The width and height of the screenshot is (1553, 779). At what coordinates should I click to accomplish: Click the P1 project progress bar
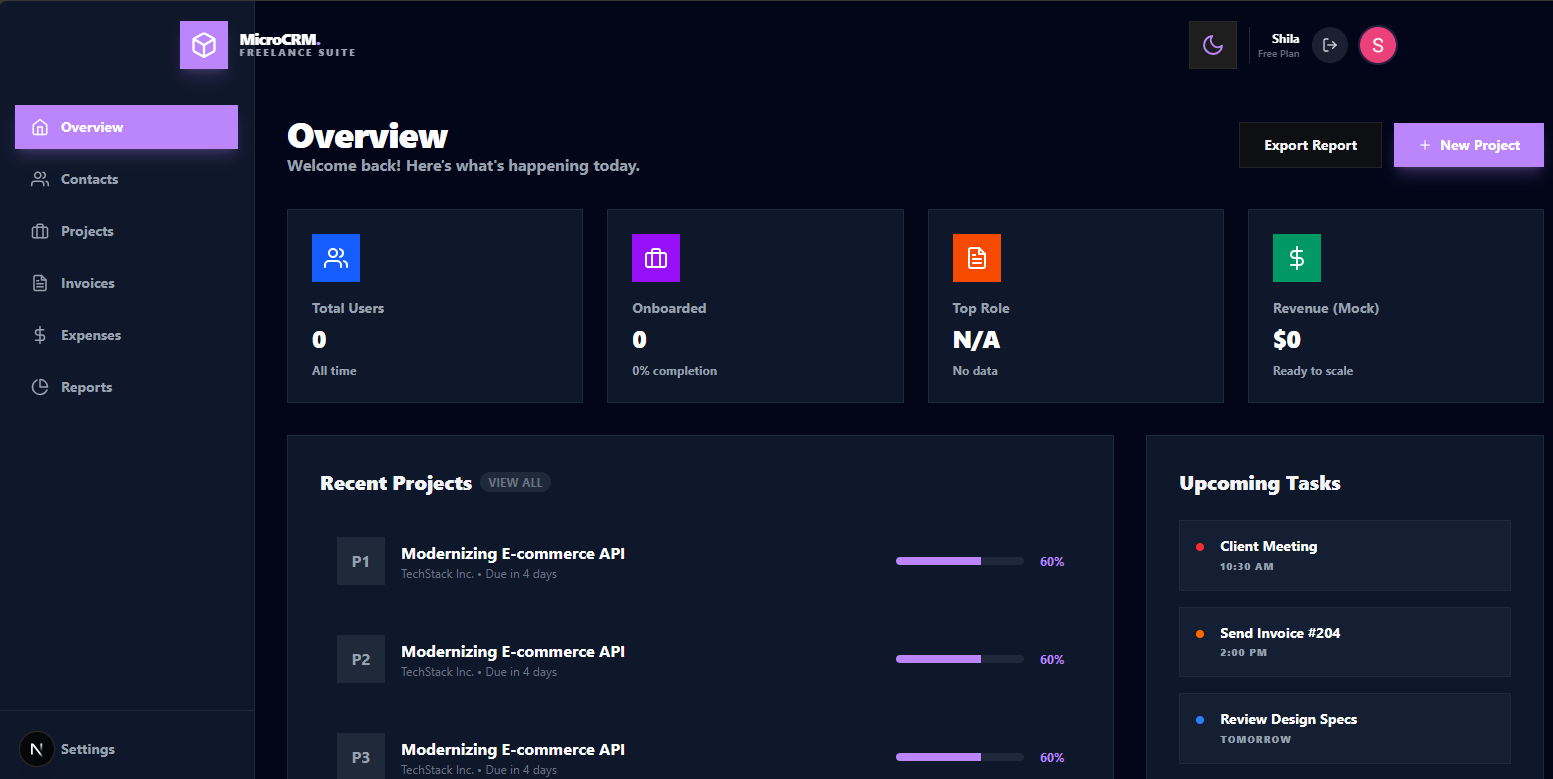point(959,561)
